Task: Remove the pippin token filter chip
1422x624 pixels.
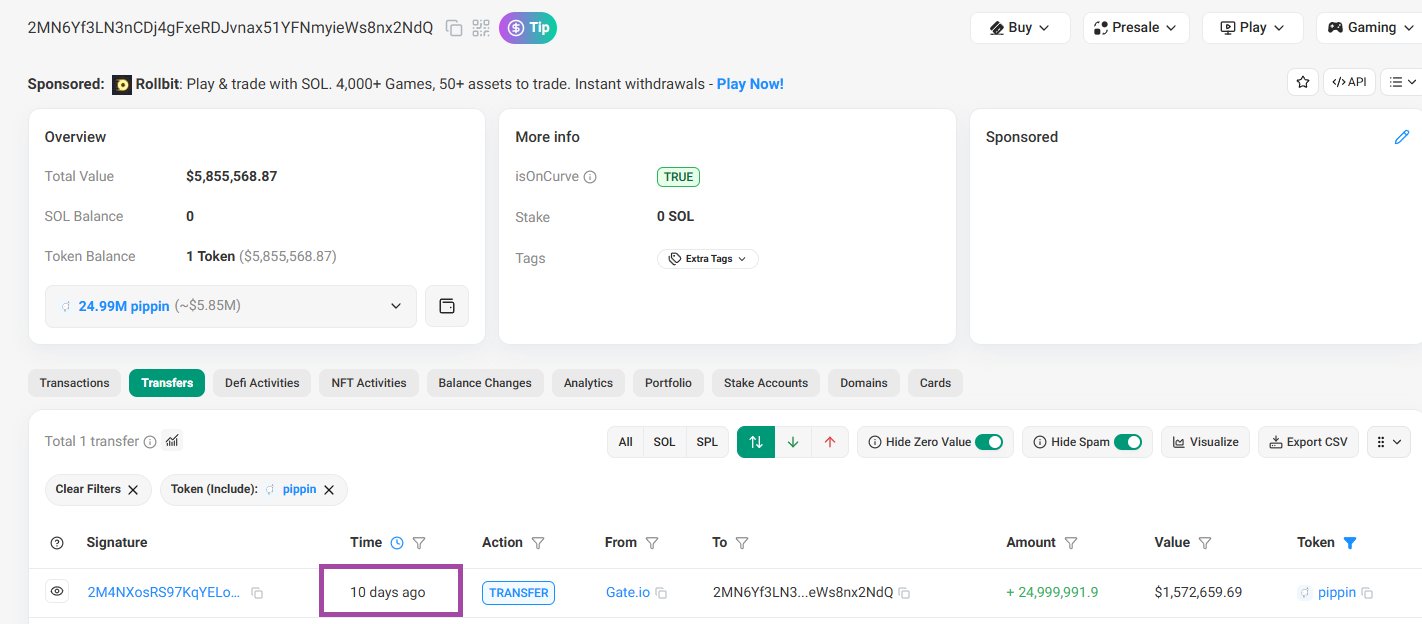Action: [329, 489]
